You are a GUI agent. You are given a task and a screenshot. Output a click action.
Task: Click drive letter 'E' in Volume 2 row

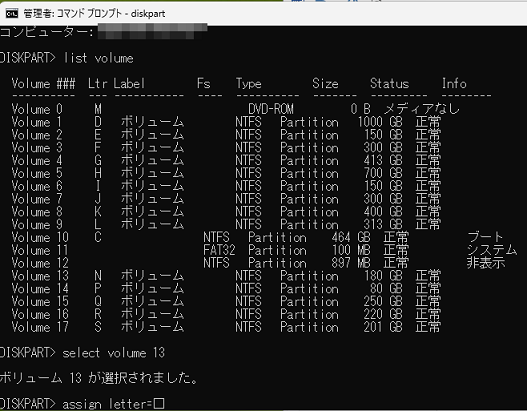pyautogui.click(x=98, y=135)
